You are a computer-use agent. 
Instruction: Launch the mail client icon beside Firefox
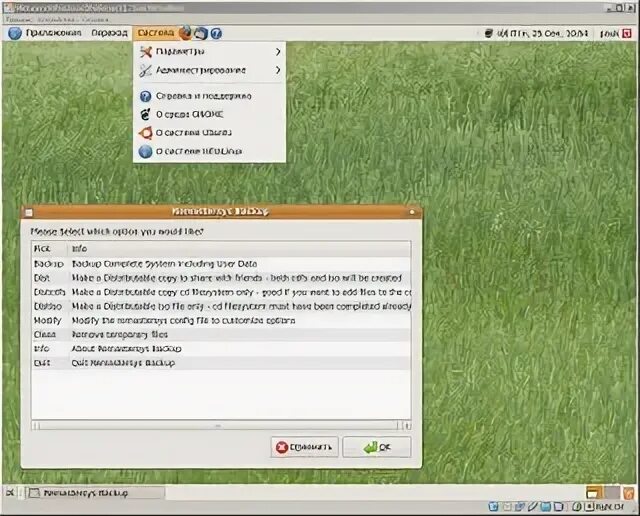[x=201, y=33]
